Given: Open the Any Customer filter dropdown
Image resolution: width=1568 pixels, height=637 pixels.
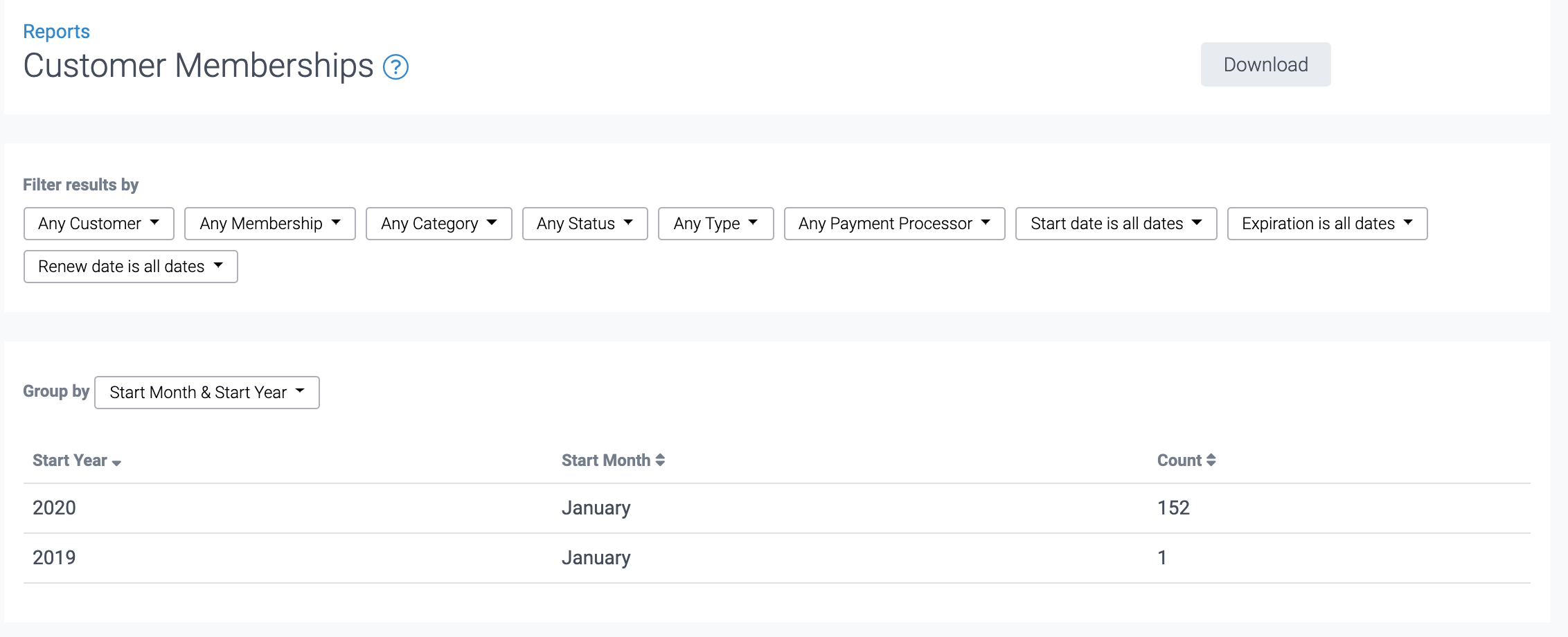Looking at the screenshot, I should pyautogui.click(x=99, y=224).
